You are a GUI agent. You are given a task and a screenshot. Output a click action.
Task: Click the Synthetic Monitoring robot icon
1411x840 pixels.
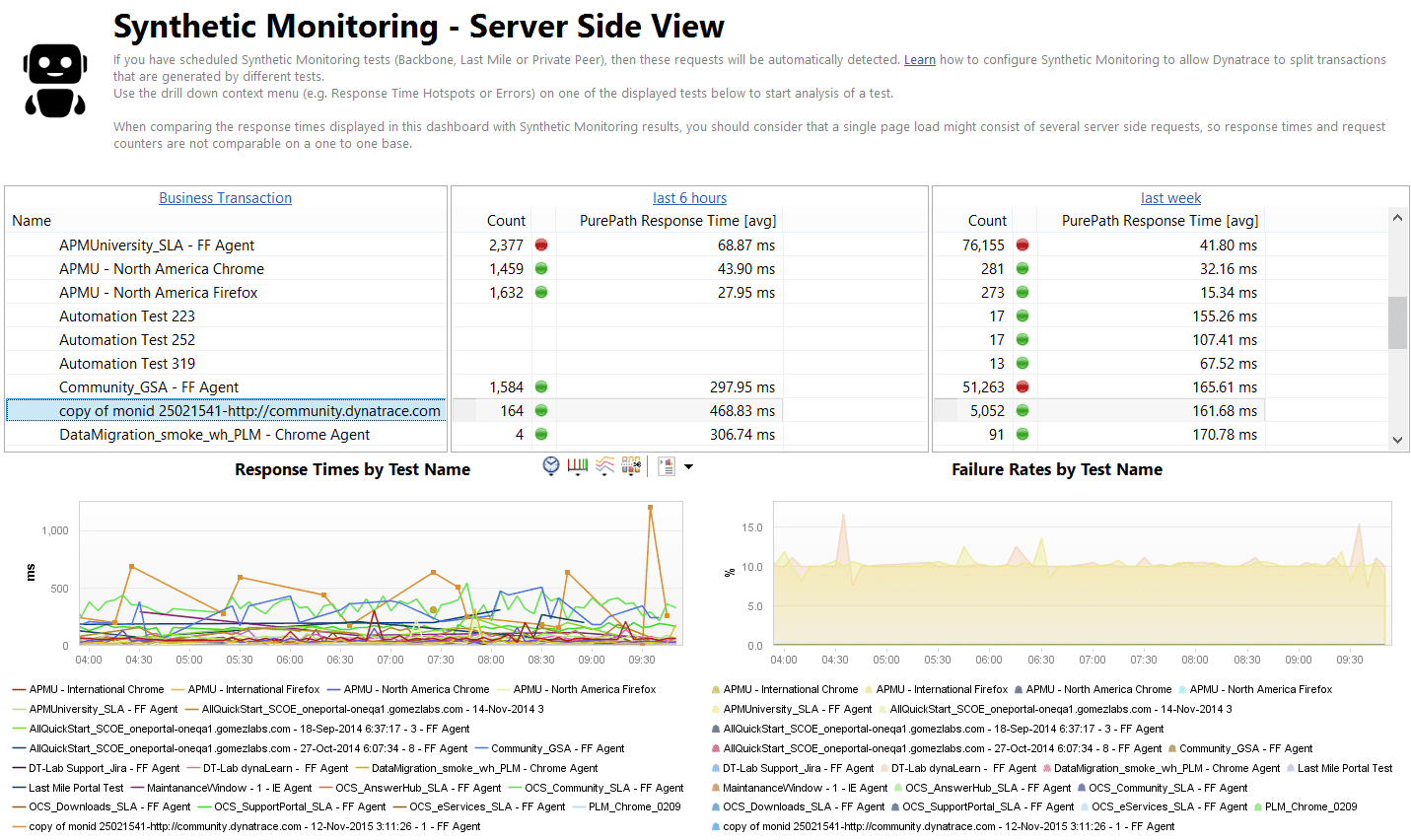click(55, 80)
